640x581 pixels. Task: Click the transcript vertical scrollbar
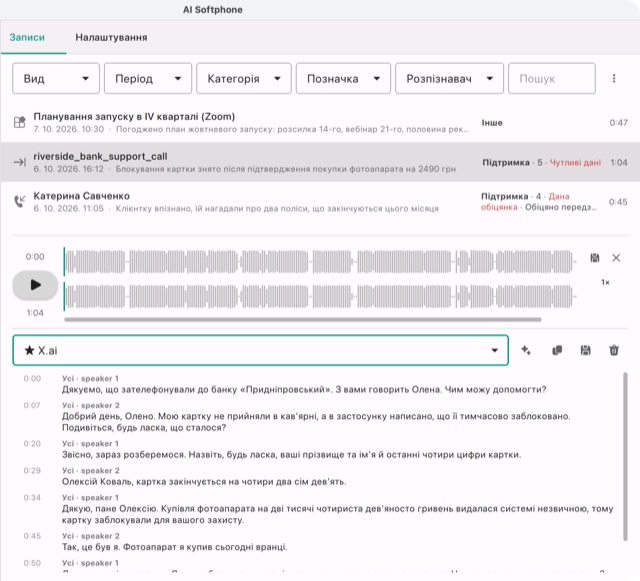pyautogui.click(x=625, y=456)
